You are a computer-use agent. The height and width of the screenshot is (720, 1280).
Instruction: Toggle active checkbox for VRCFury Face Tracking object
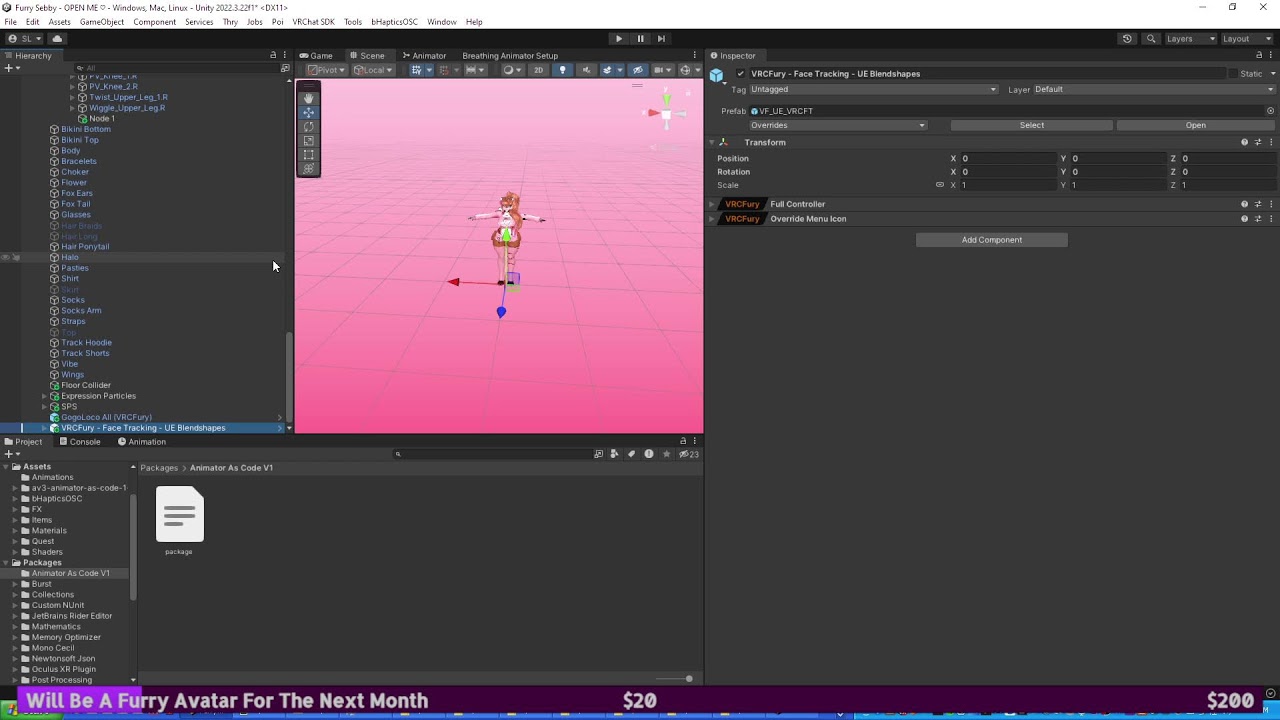click(x=740, y=74)
